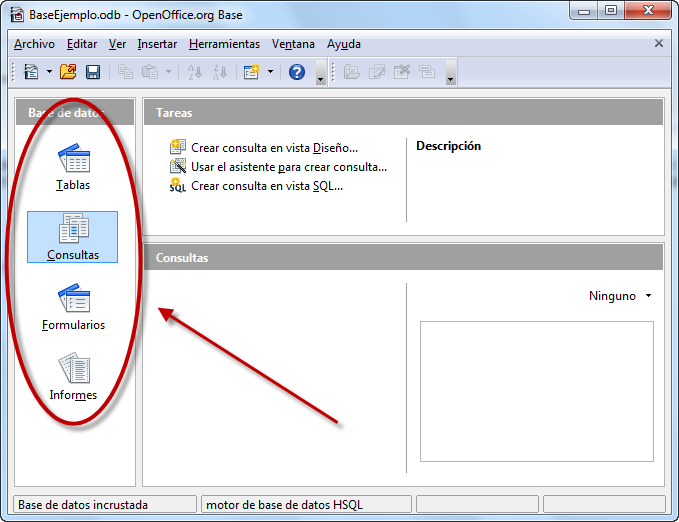The image size is (679, 522).
Task: Open the Ver menu
Action: coord(117,44)
